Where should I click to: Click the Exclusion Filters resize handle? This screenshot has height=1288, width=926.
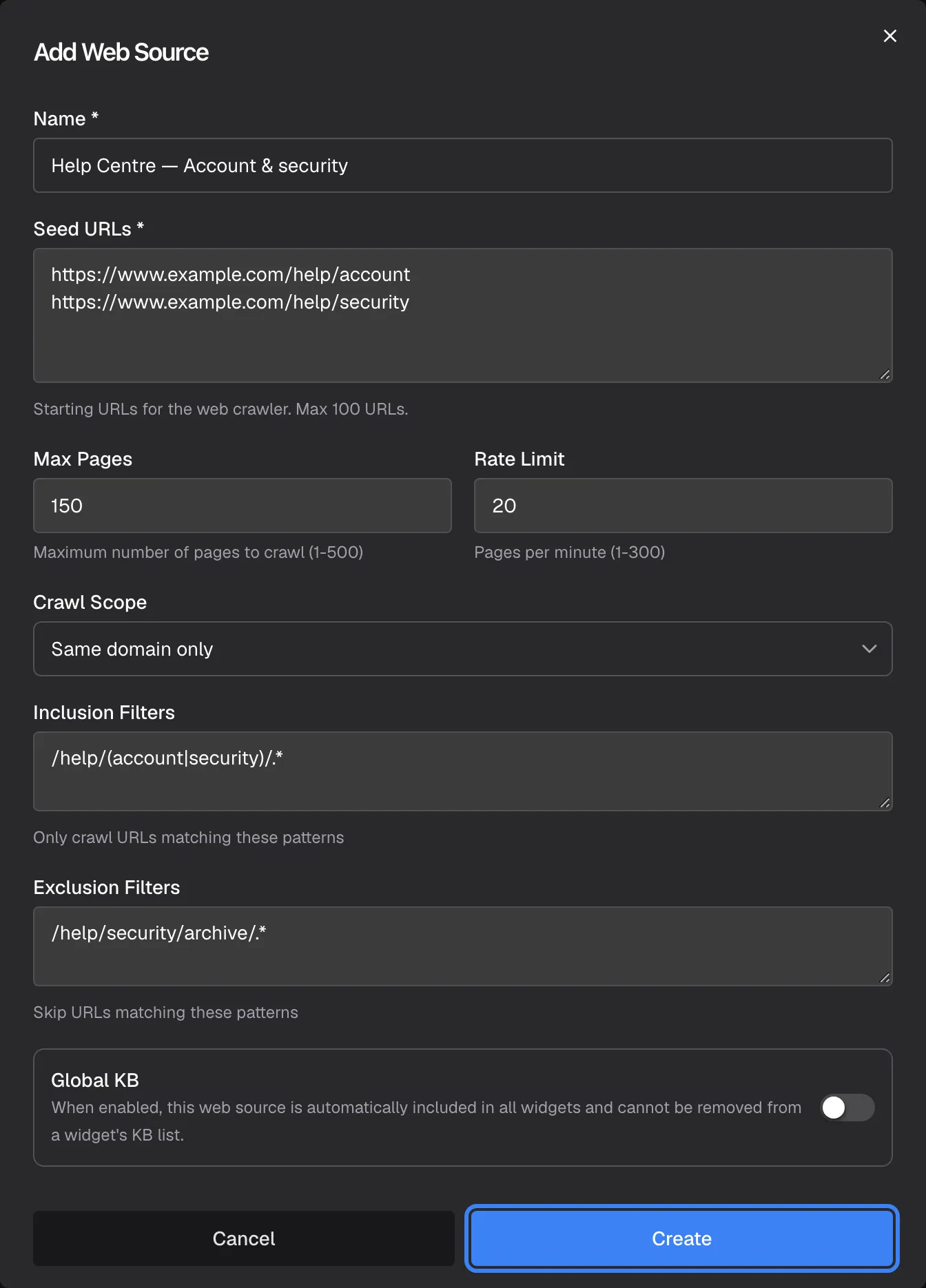tap(885, 978)
